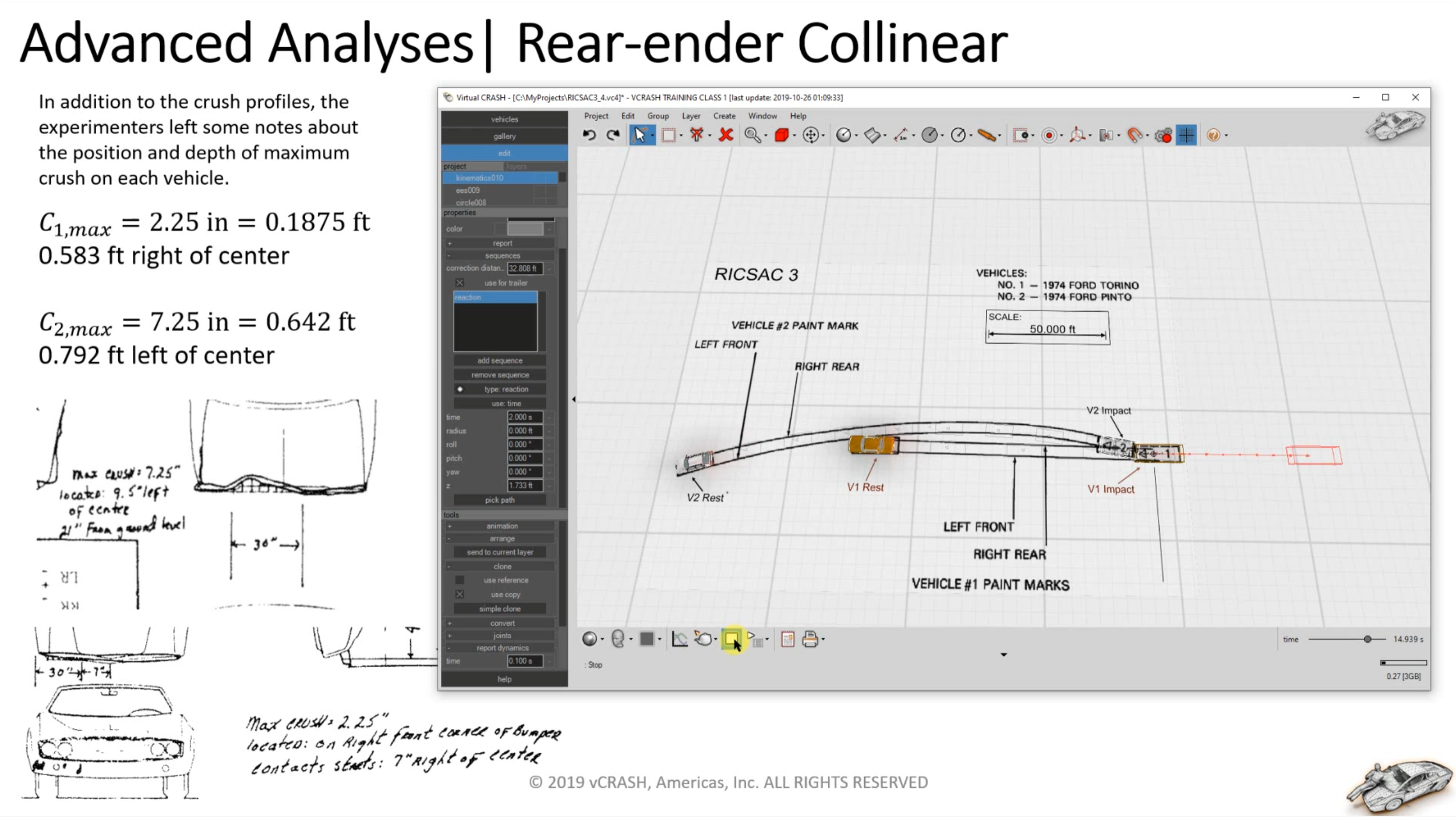The image size is (1456, 821).
Task: Toggle the blue grid display icon
Action: click(x=1186, y=136)
